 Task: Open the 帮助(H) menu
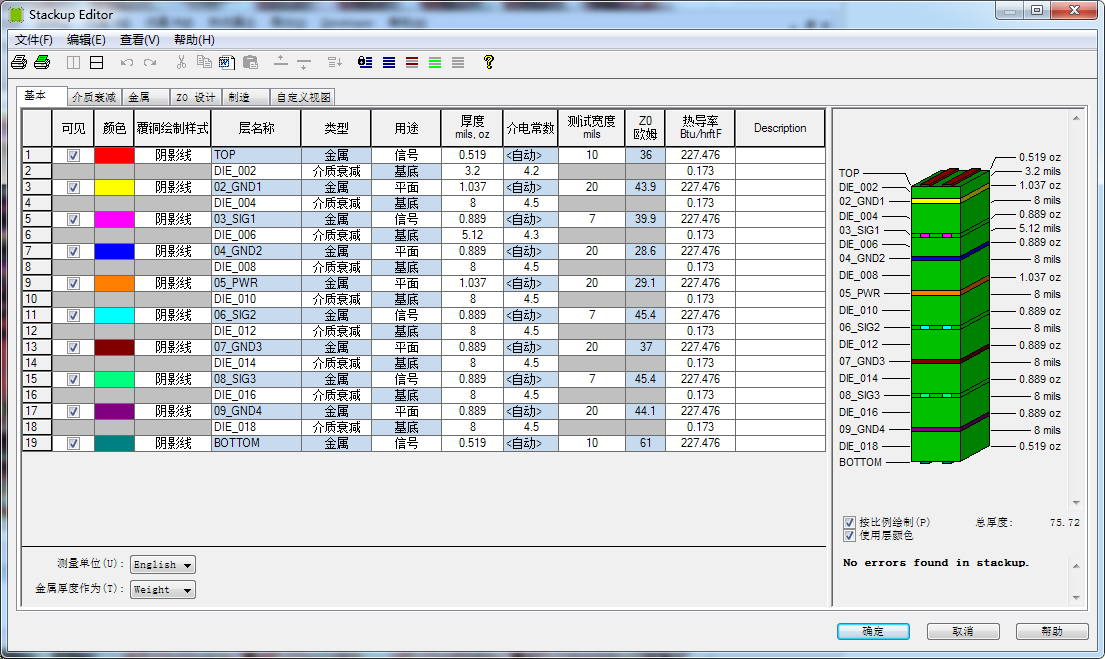pos(195,40)
